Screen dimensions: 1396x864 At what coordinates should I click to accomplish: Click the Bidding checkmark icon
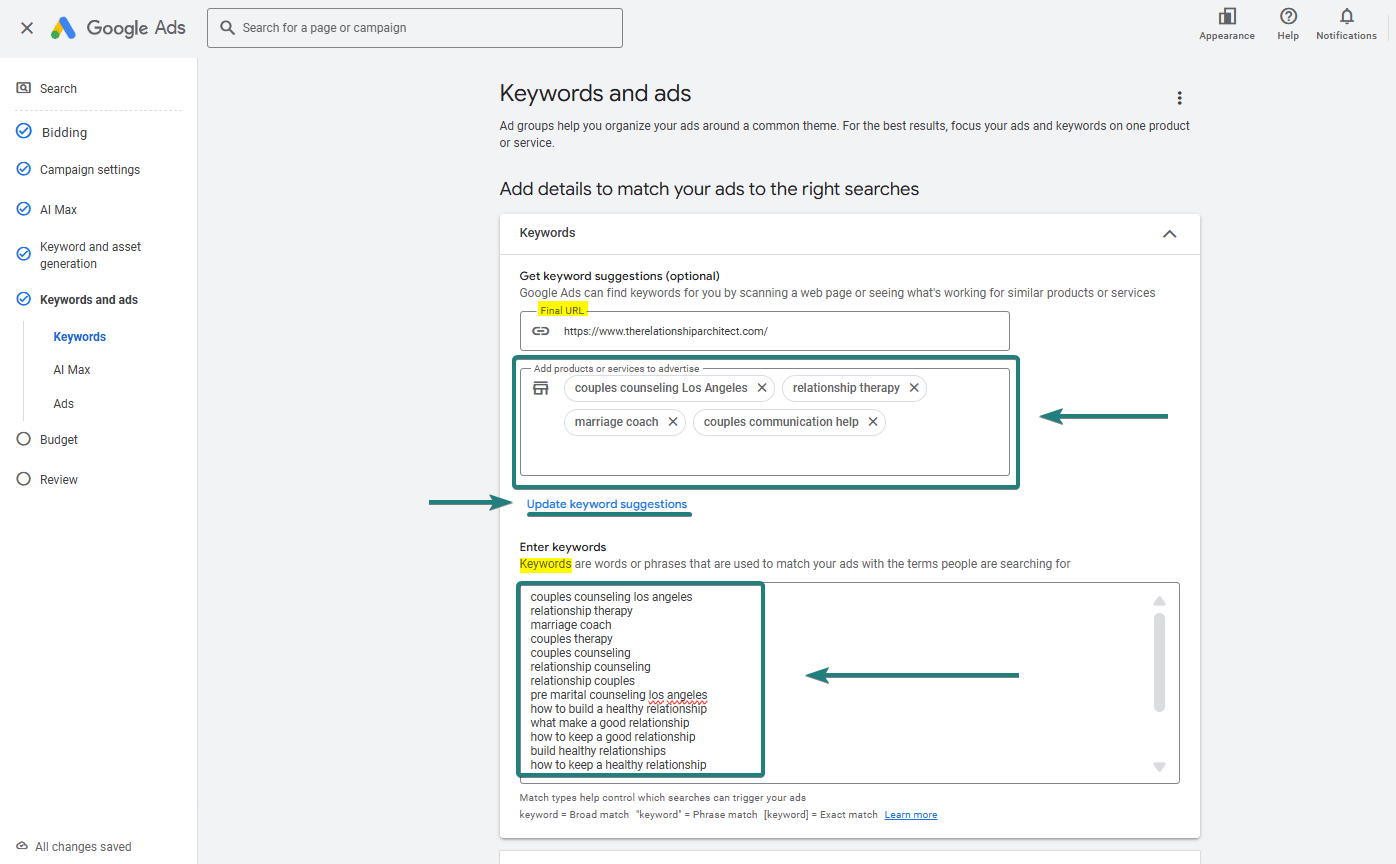point(24,132)
